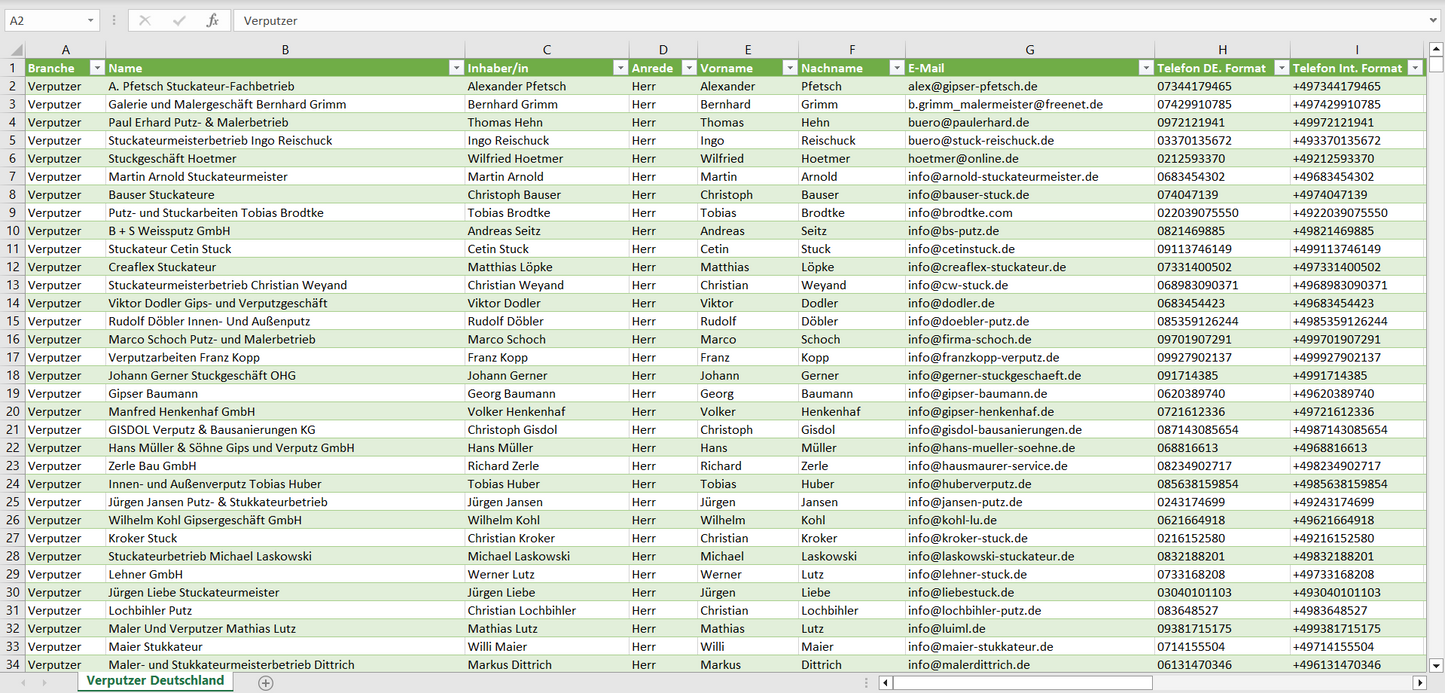This screenshot has width=1445, height=693.
Task: Click the Cancel X icon in formula bar
Action: click(145, 20)
